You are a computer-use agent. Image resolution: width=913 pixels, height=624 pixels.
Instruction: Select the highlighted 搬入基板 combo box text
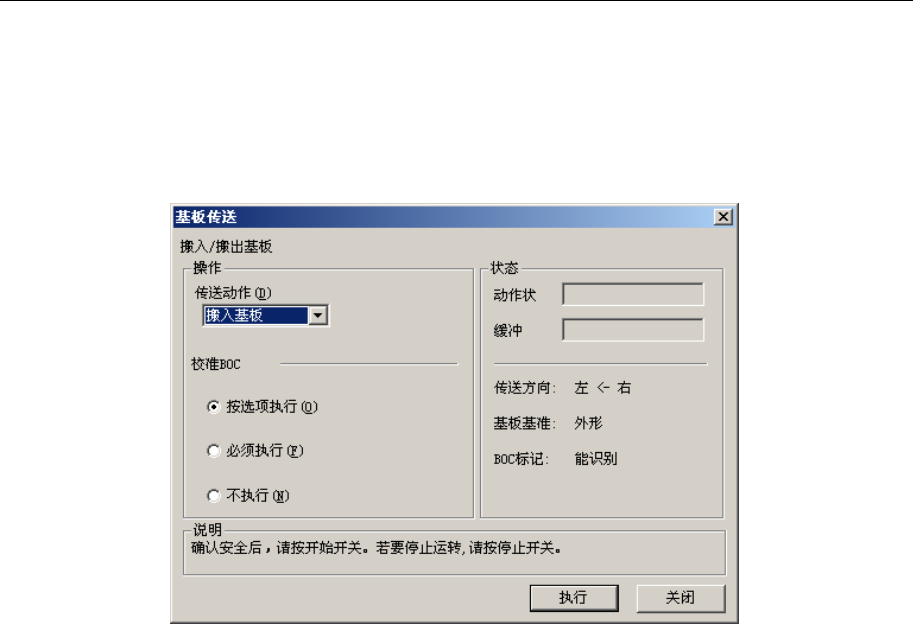[x=256, y=315]
